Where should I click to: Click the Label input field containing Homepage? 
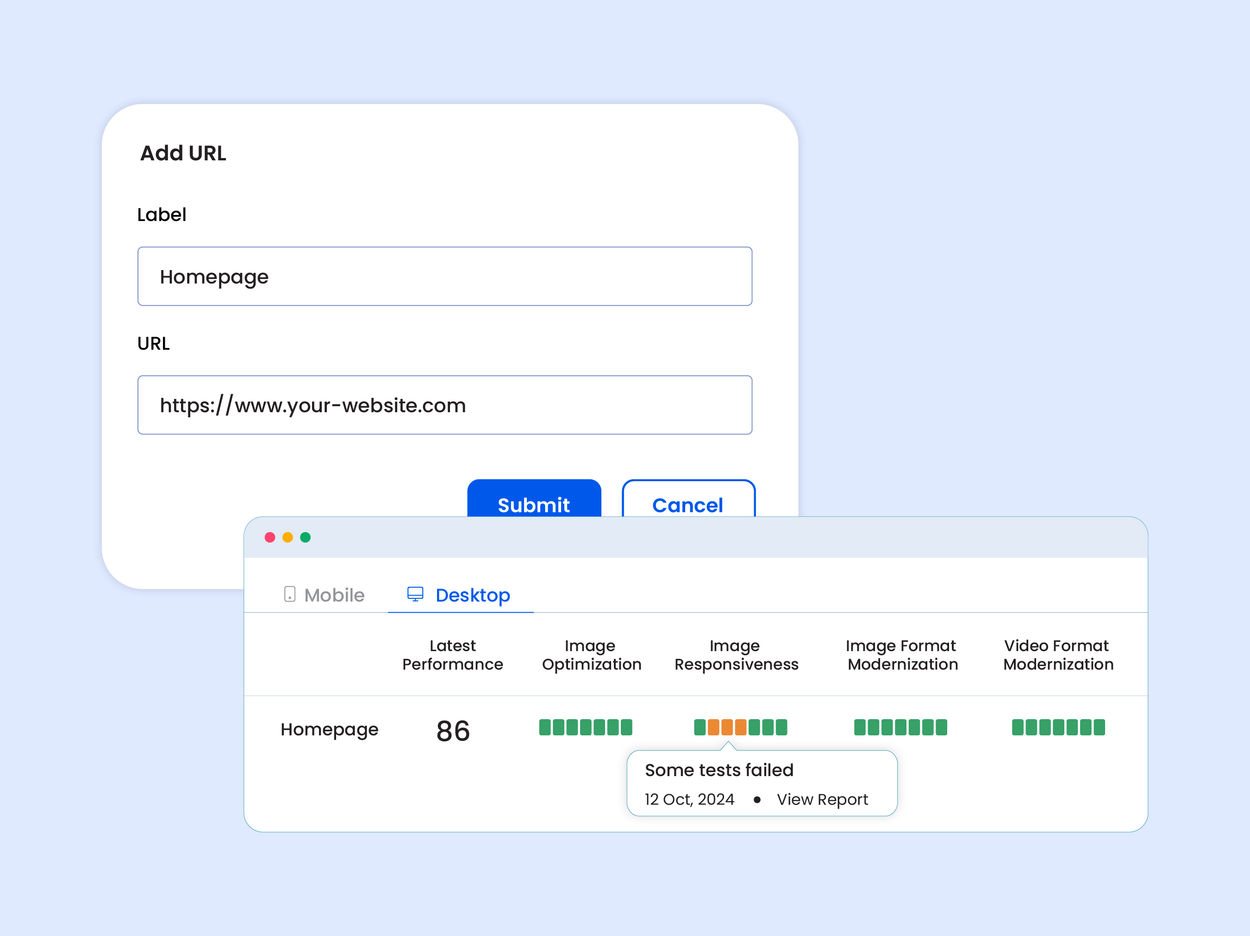444,276
